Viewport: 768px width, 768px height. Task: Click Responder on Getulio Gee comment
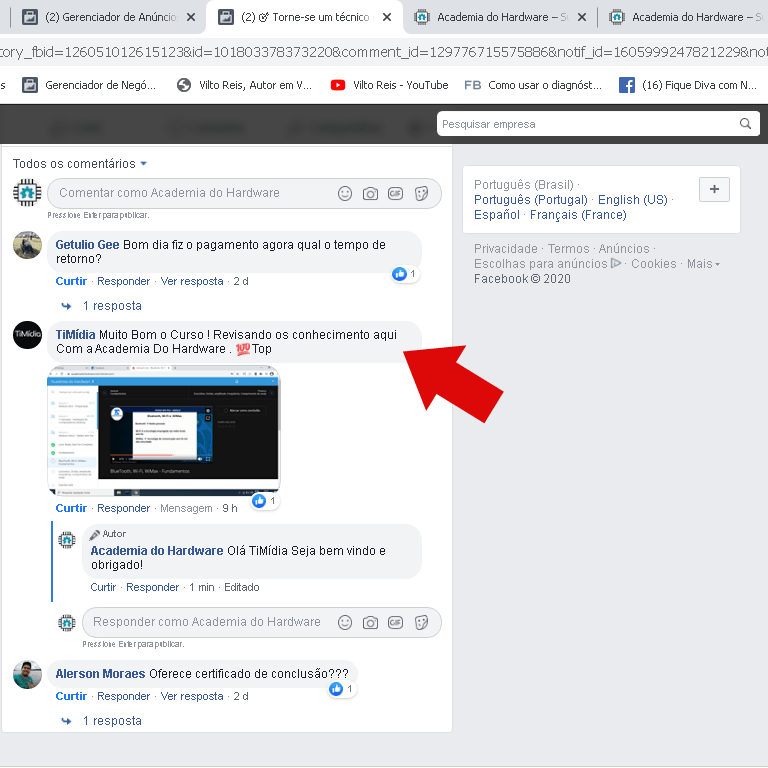tap(123, 282)
